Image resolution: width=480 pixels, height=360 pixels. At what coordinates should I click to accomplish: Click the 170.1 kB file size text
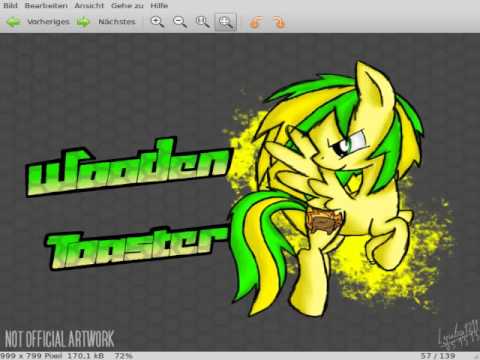pyautogui.click(x=86, y=356)
